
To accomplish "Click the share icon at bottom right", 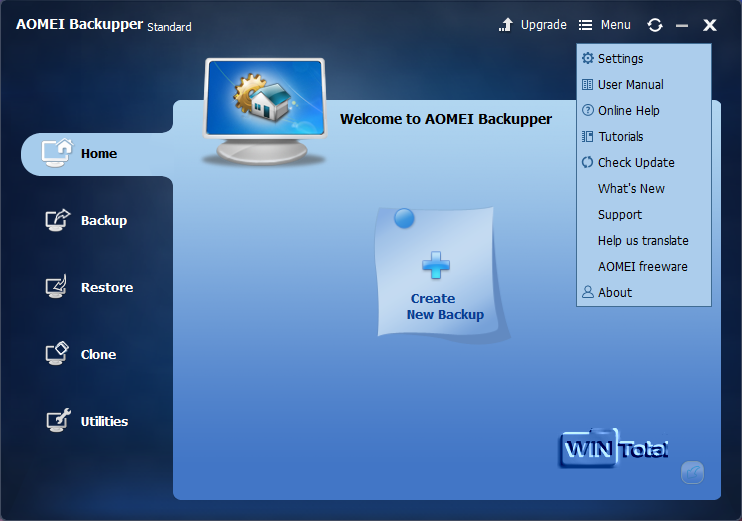I will [692, 473].
